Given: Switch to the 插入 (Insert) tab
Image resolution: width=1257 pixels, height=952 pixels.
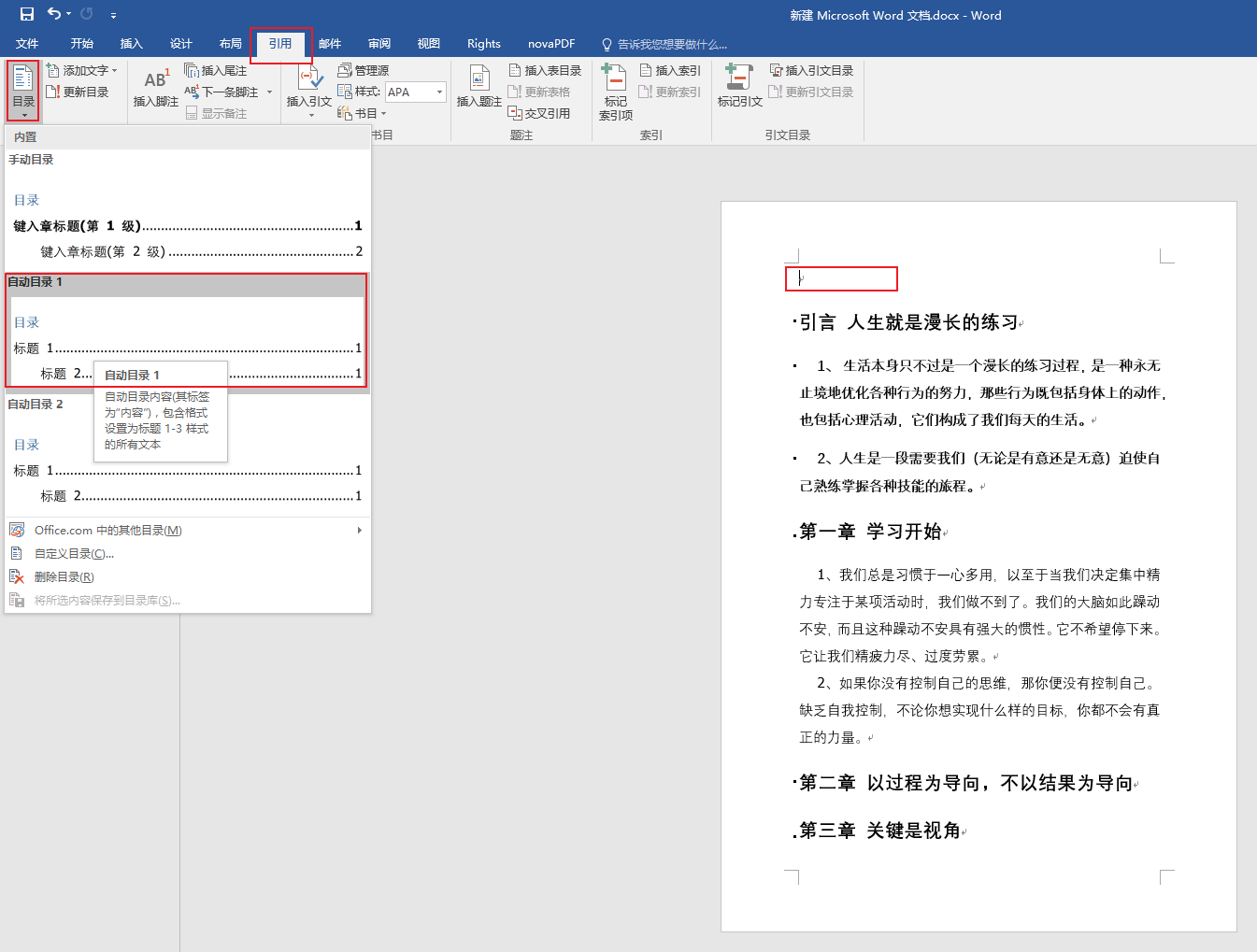Looking at the screenshot, I should pyautogui.click(x=132, y=44).
